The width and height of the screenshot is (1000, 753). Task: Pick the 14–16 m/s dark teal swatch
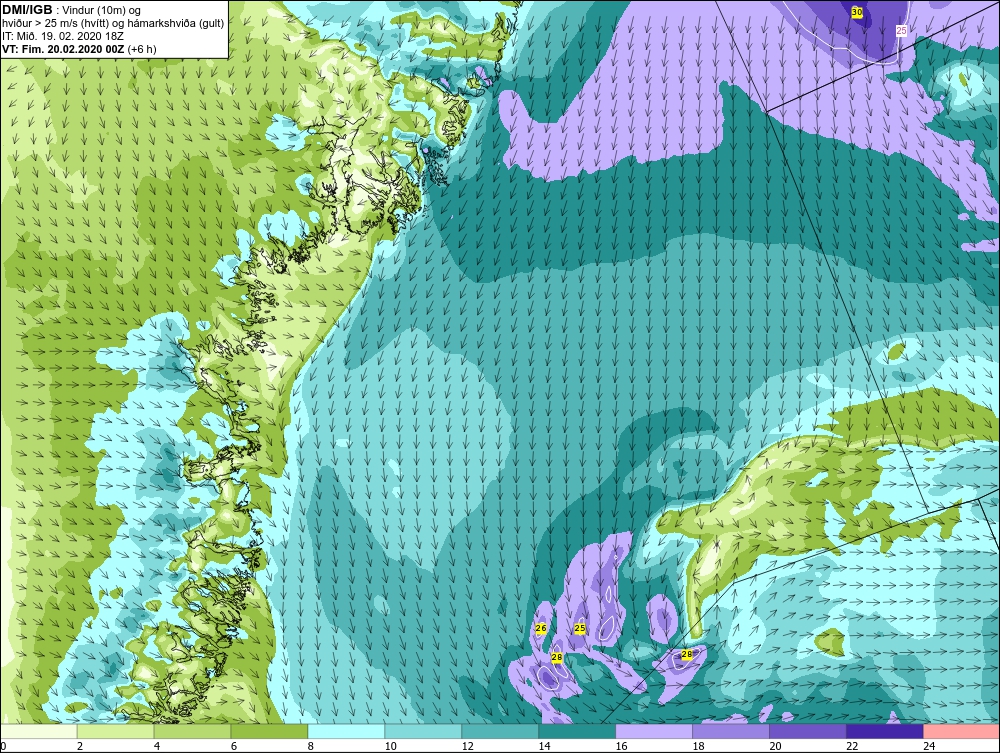point(577,731)
